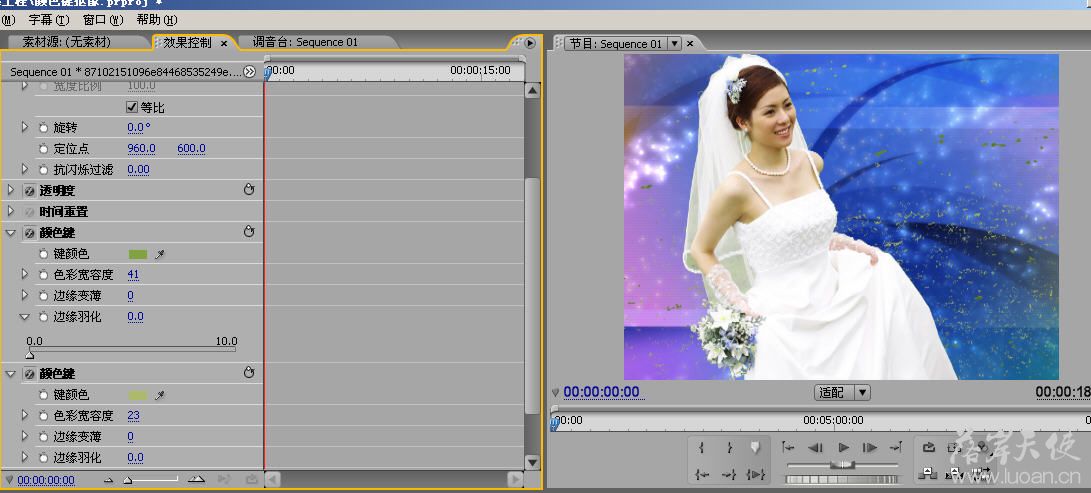Image resolution: width=1091 pixels, height=493 pixels.
Task: Pick first 键颜色 with the eyedropper
Action: point(160,254)
